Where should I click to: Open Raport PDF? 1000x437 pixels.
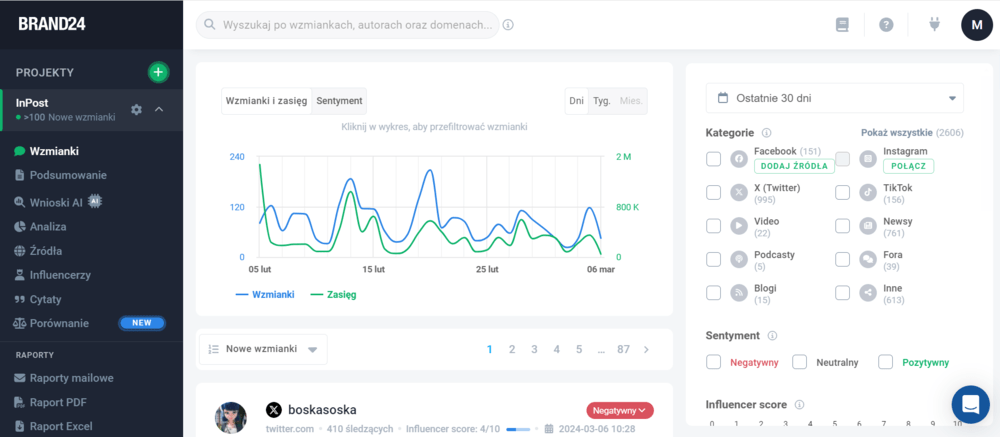click(x=58, y=403)
